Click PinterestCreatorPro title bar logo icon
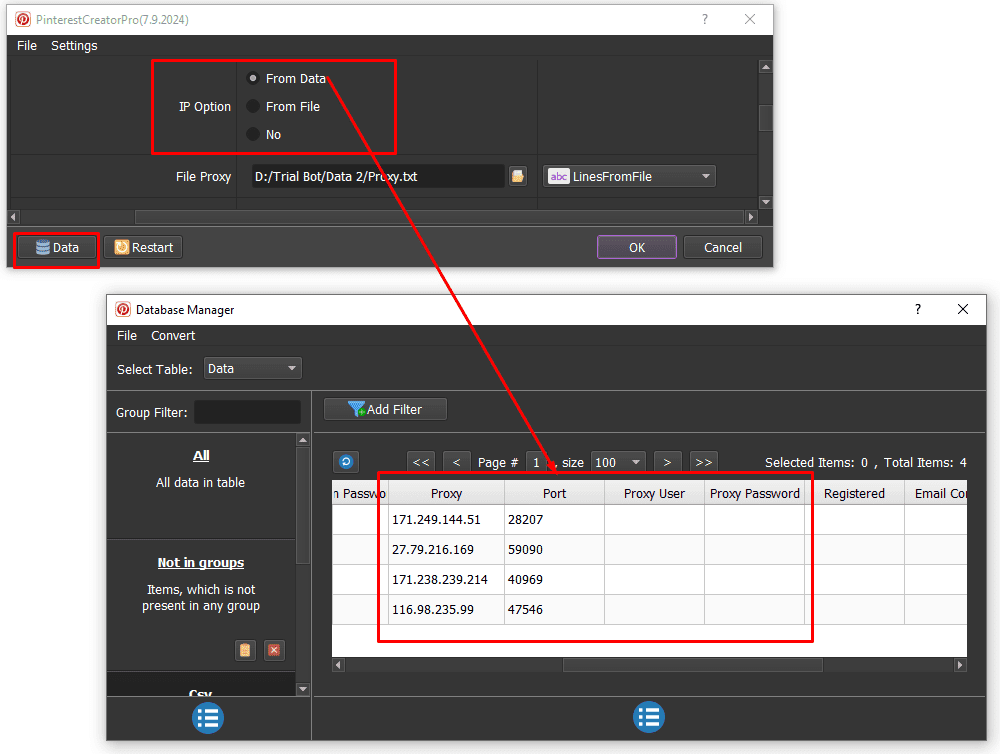Screen dimensions: 1000x754 coord(23,19)
